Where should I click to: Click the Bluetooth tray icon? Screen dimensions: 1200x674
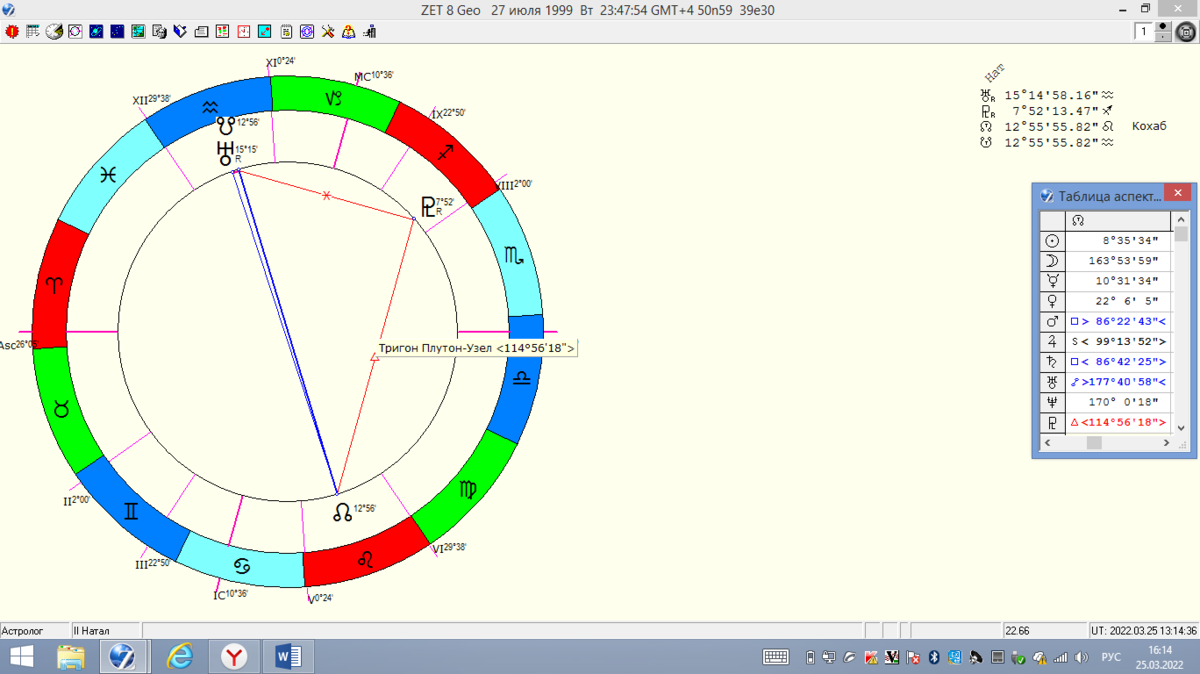coord(933,657)
